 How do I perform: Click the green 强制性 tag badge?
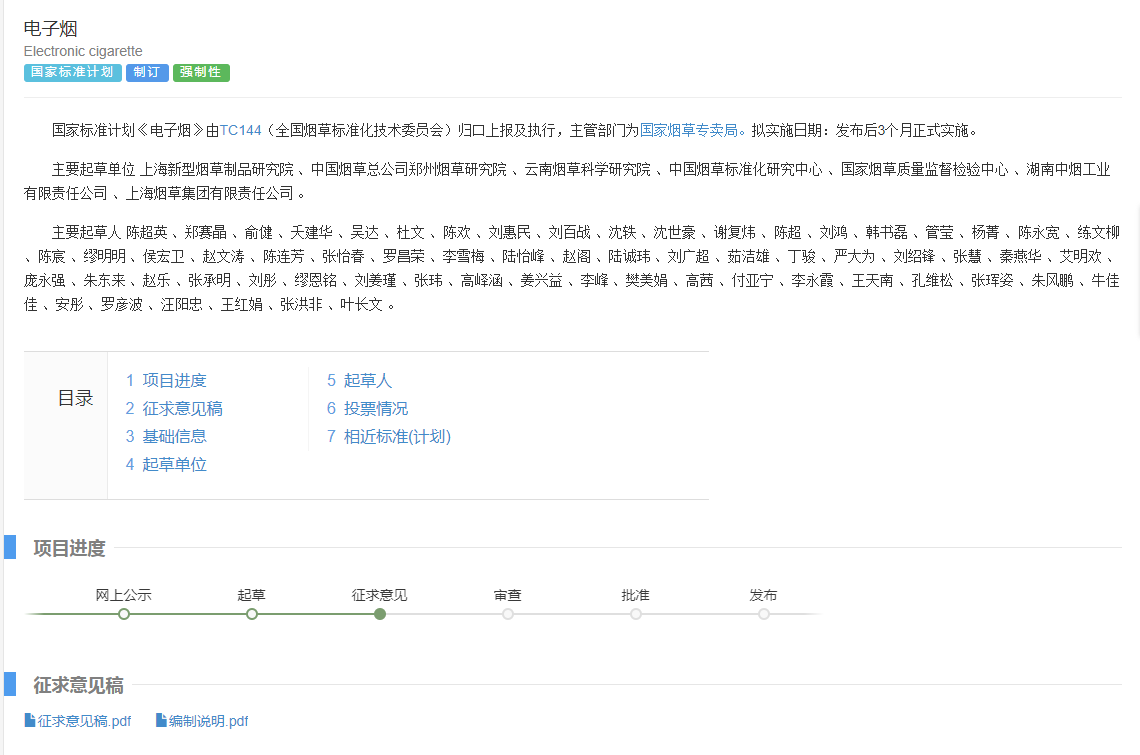[x=201, y=73]
